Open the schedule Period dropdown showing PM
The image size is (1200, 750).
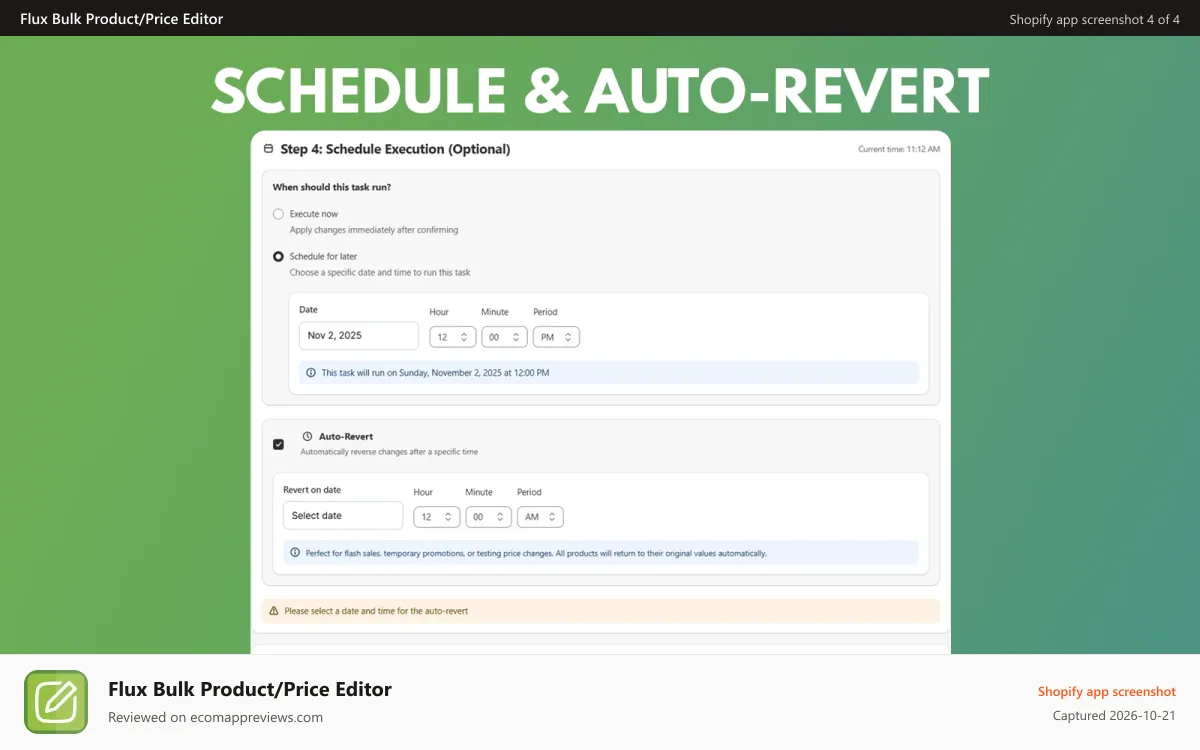pos(556,337)
